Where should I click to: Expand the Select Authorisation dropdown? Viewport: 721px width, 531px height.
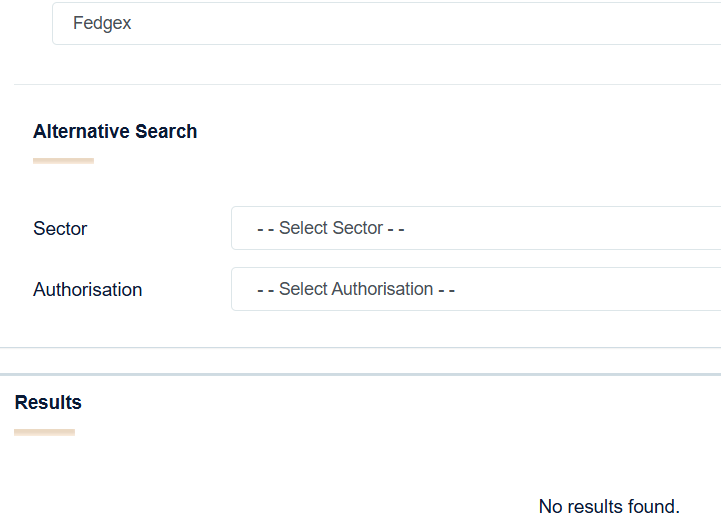tap(476, 289)
